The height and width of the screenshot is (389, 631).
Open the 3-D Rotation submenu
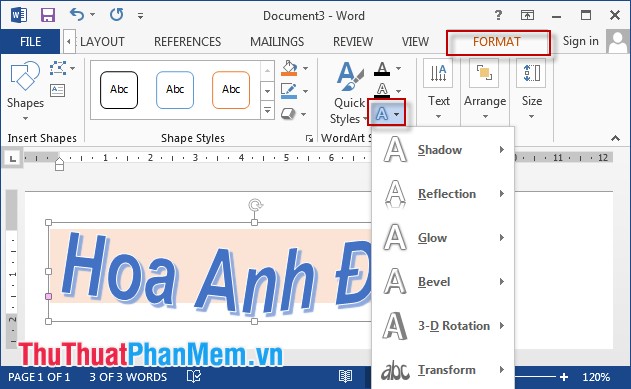point(443,325)
